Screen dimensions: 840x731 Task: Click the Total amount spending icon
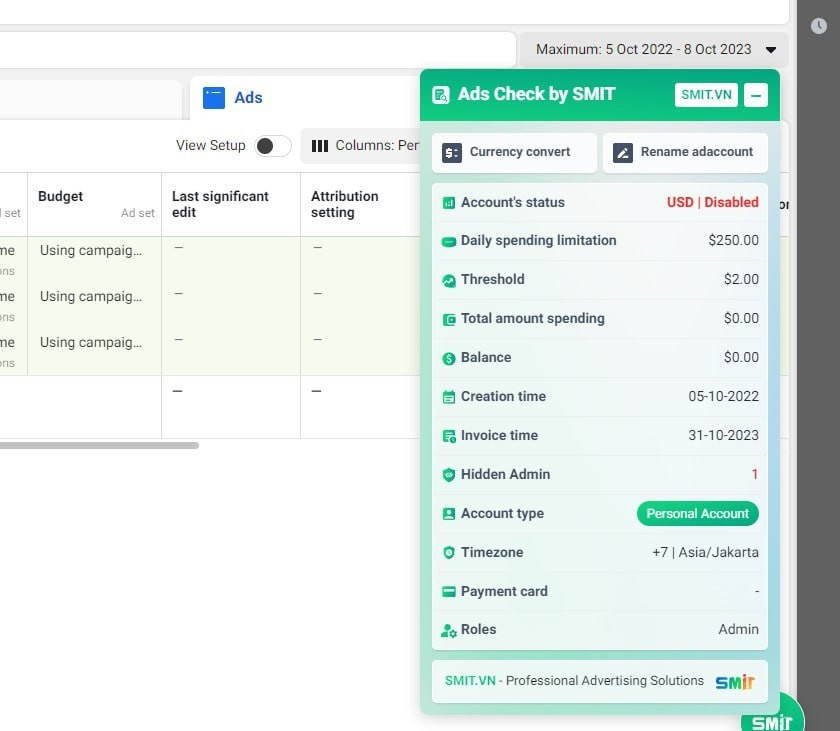tap(448, 319)
